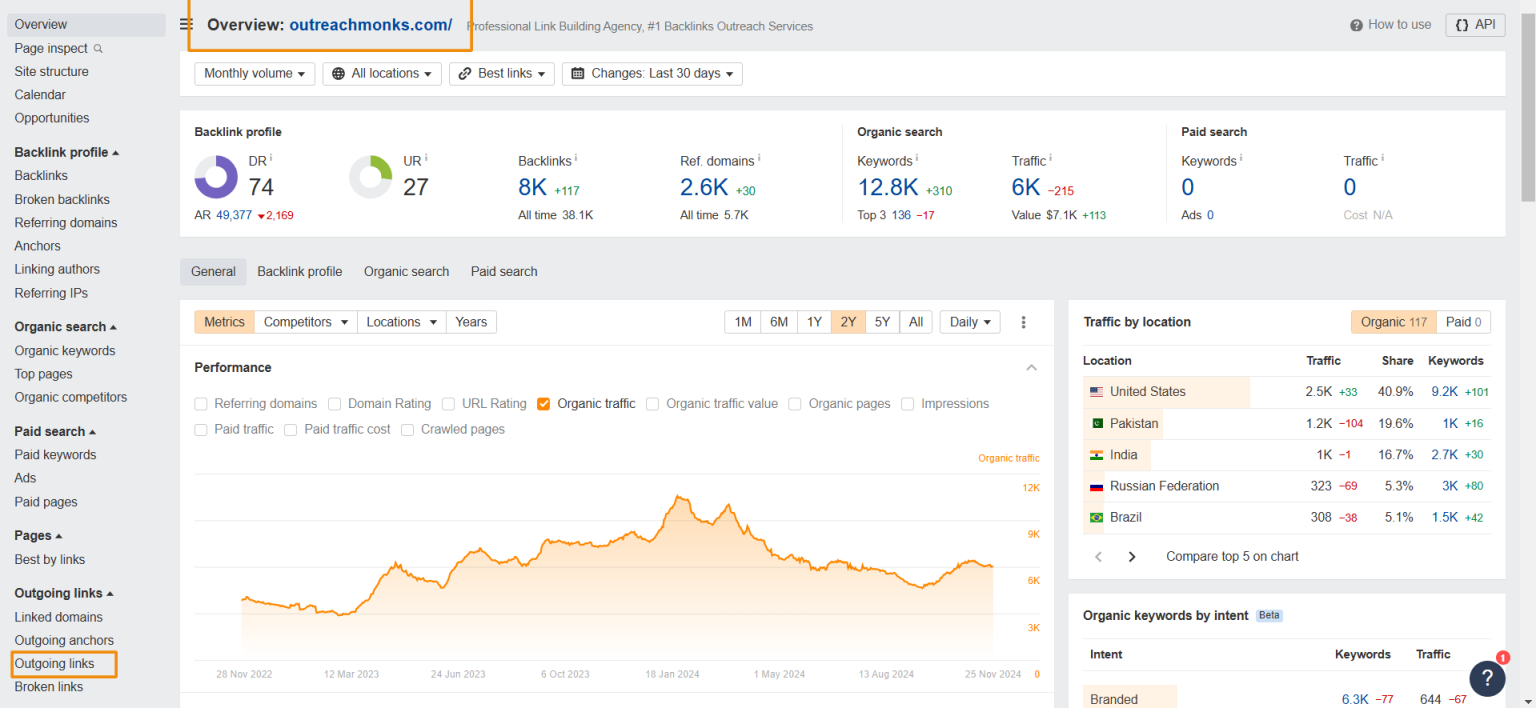This screenshot has height=708, width=1536.
Task: Click the hamburger menu icon beside Overview
Action: (x=186, y=25)
